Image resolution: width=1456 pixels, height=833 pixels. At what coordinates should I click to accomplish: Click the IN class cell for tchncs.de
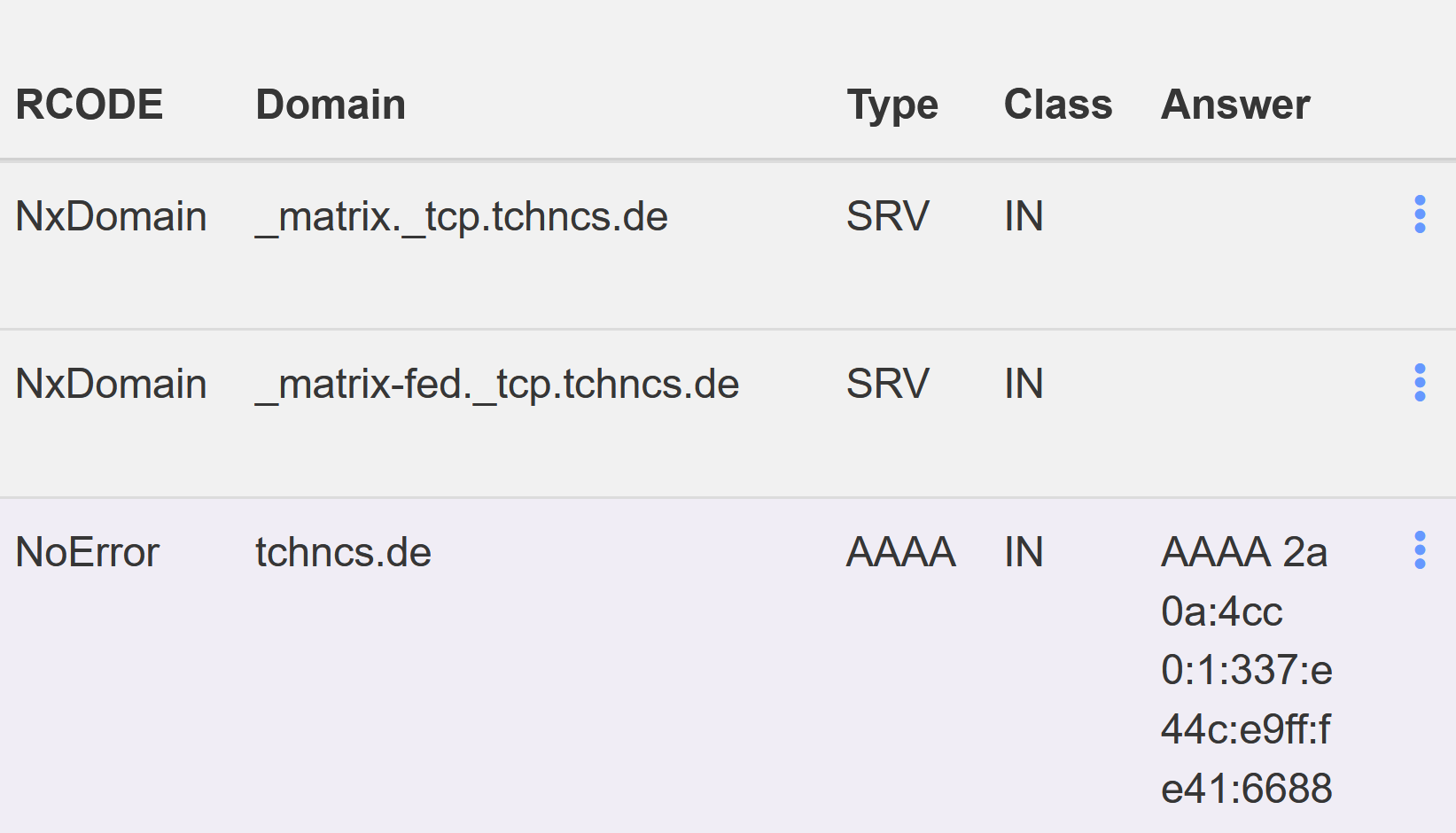[1024, 552]
